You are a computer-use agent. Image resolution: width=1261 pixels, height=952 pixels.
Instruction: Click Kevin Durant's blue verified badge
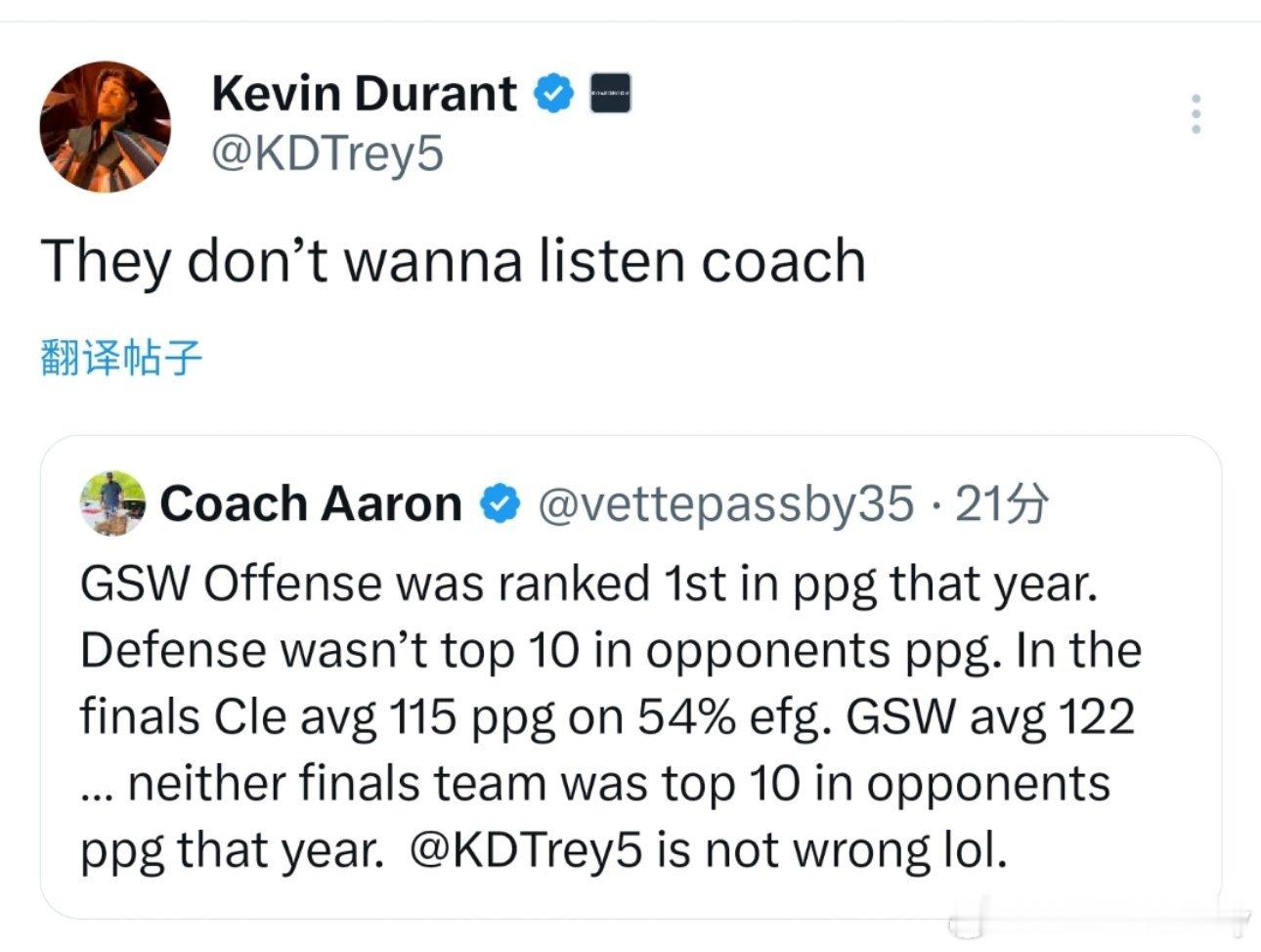(553, 95)
